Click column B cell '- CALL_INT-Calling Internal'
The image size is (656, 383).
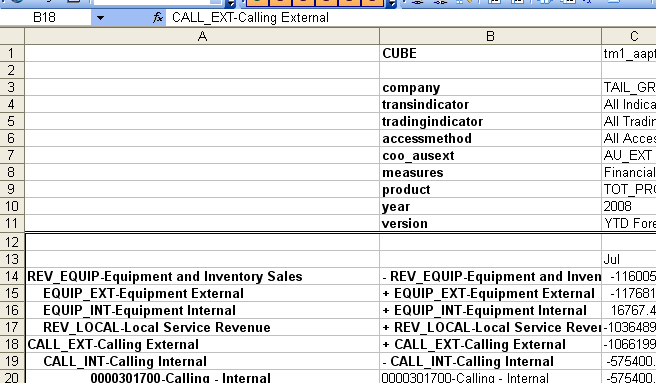click(x=490, y=361)
